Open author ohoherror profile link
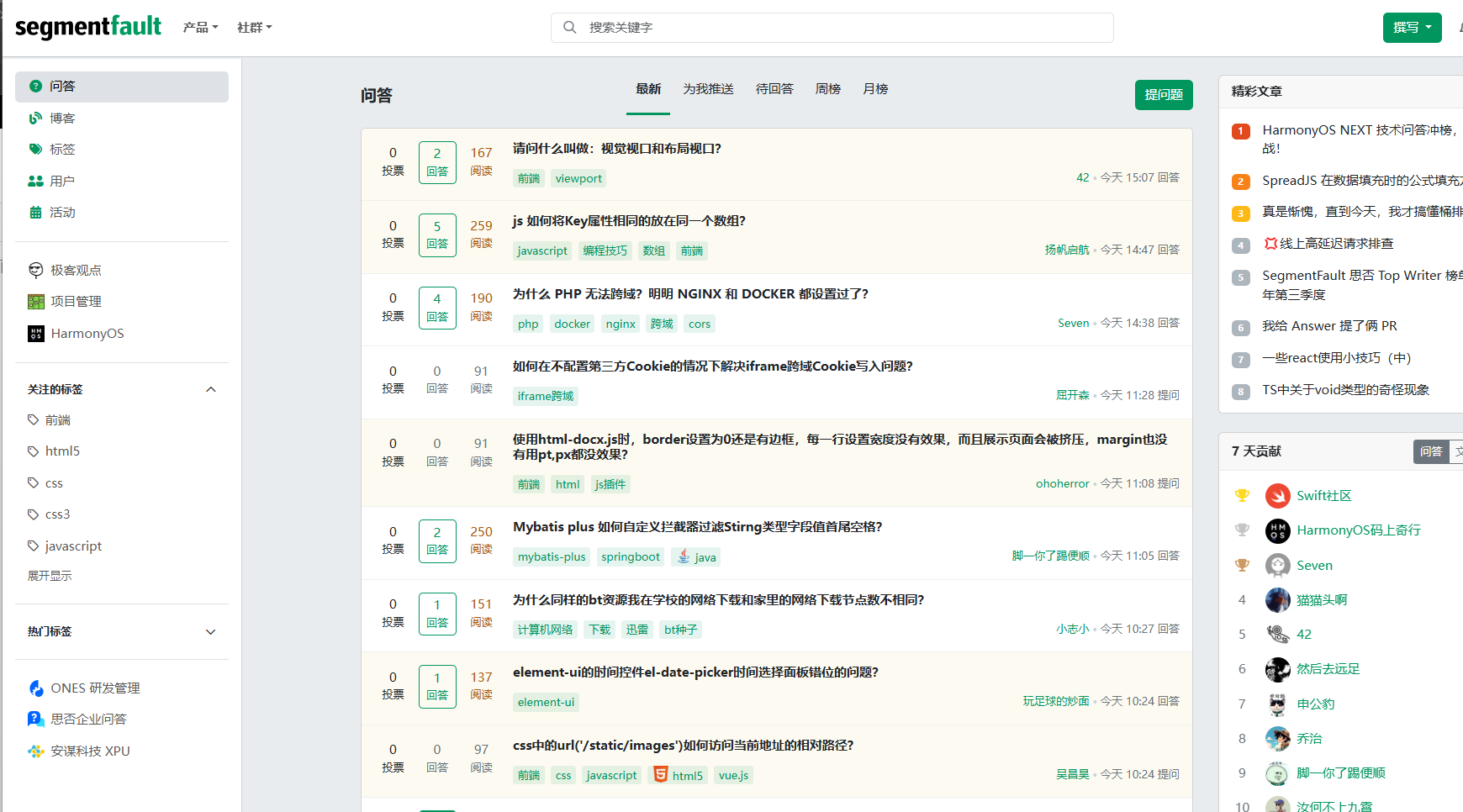1463x812 pixels. pos(1062,483)
